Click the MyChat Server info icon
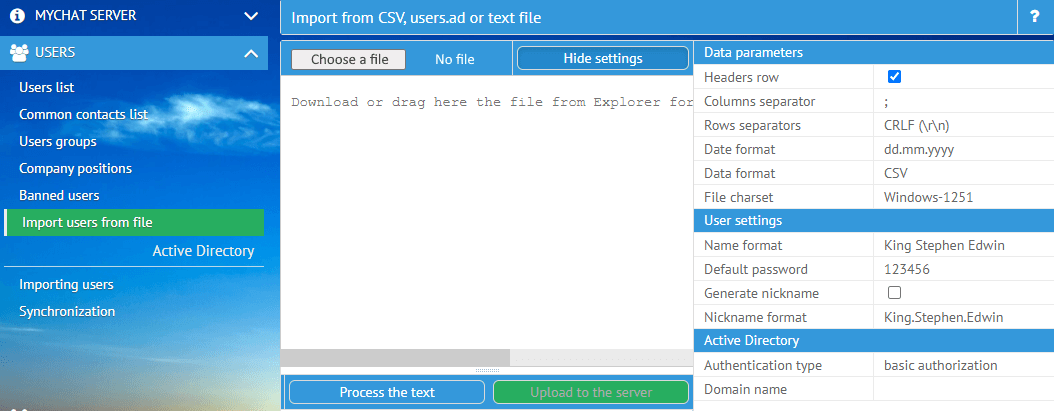Screen dimensions: 1054x411 (17, 16)
